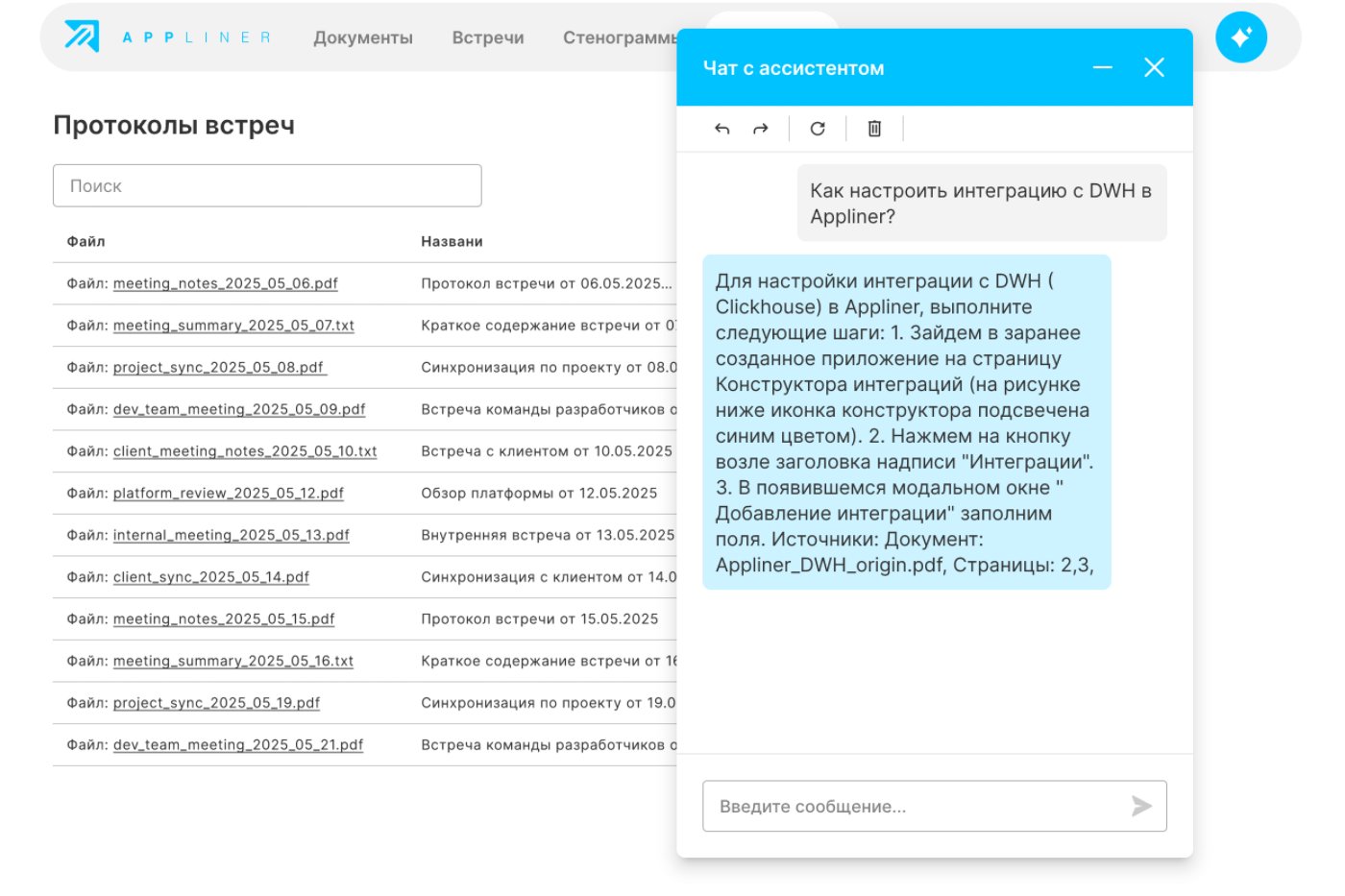Image resolution: width=1345 pixels, height=896 pixels.
Task: Open platform_review_2025_05_12.pdf link
Action: coord(228,493)
